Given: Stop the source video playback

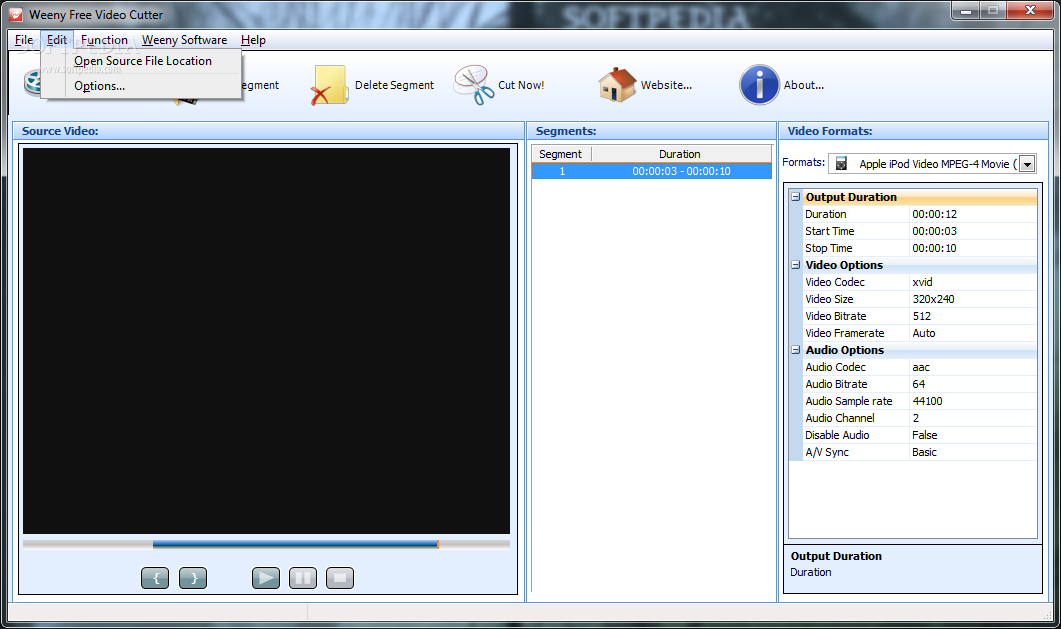Looking at the screenshot, I should (x=340, y=578).
